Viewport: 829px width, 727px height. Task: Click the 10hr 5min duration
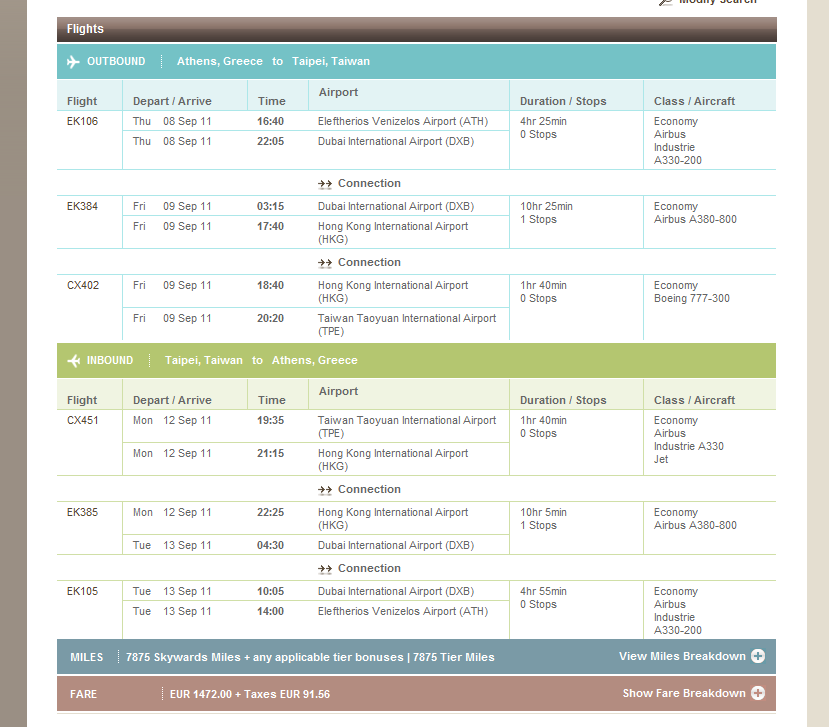click(544, 512)
